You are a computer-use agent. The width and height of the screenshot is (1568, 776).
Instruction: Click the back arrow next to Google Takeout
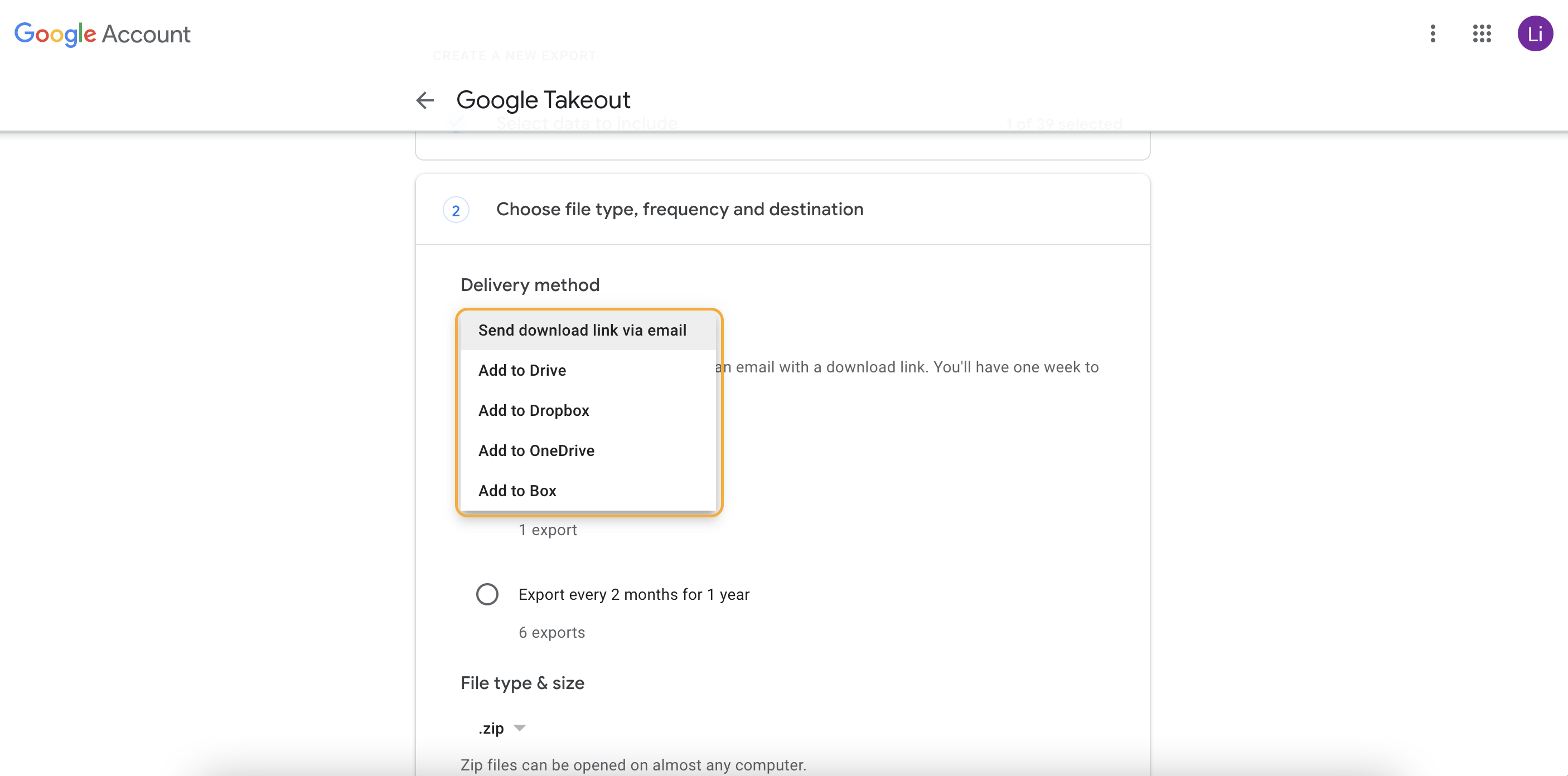tap(425, 100)
